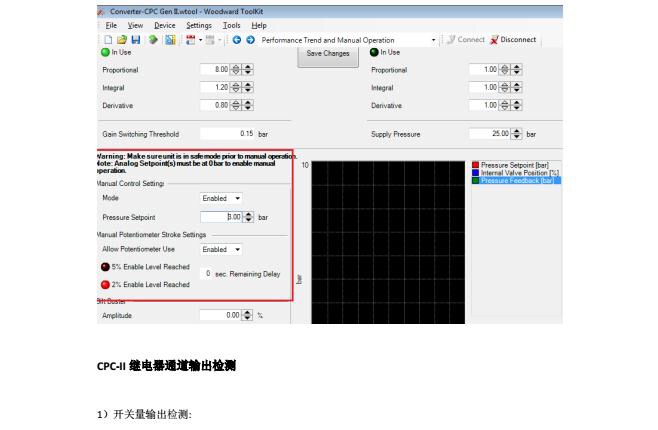The width and height of the screenshot is (658, 430).
Task: Select Pressure Feedback in the trend legend
Action: point(517,180)
